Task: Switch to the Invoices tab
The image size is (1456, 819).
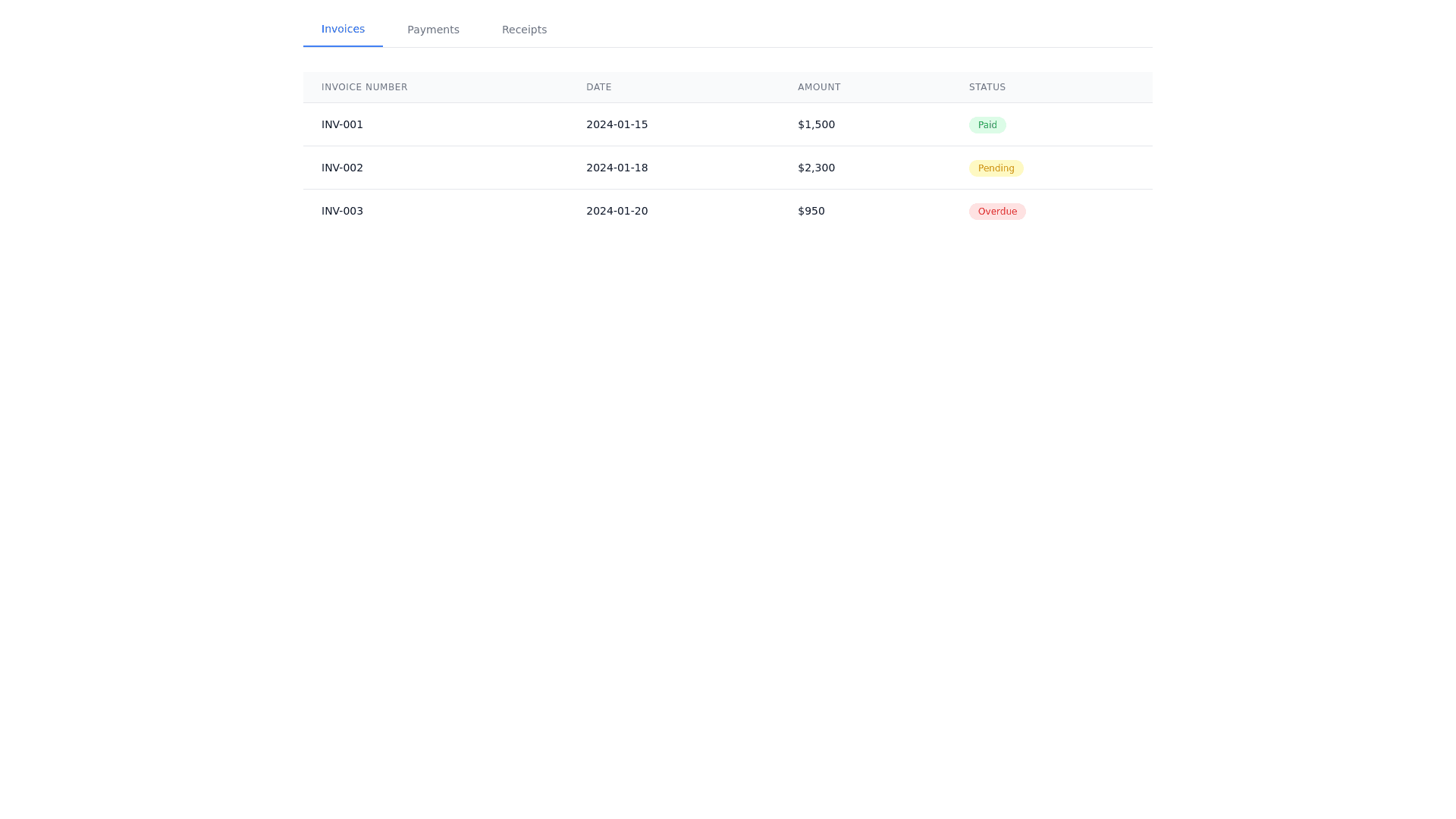Action: click(x=343, y=30)
